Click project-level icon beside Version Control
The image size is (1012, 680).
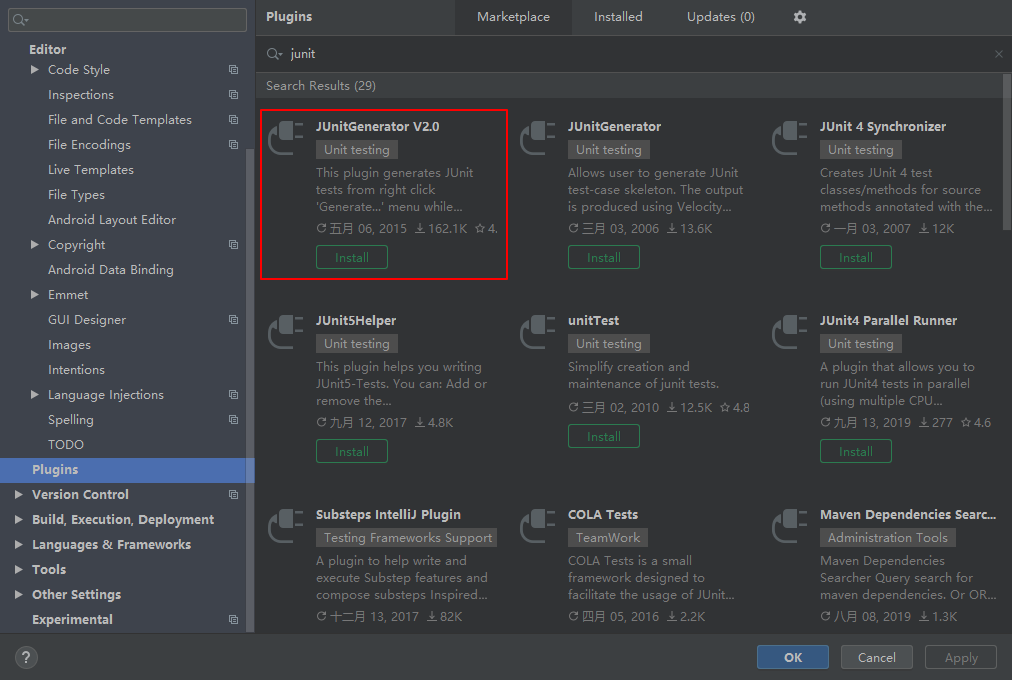click(x=234, y=495)
